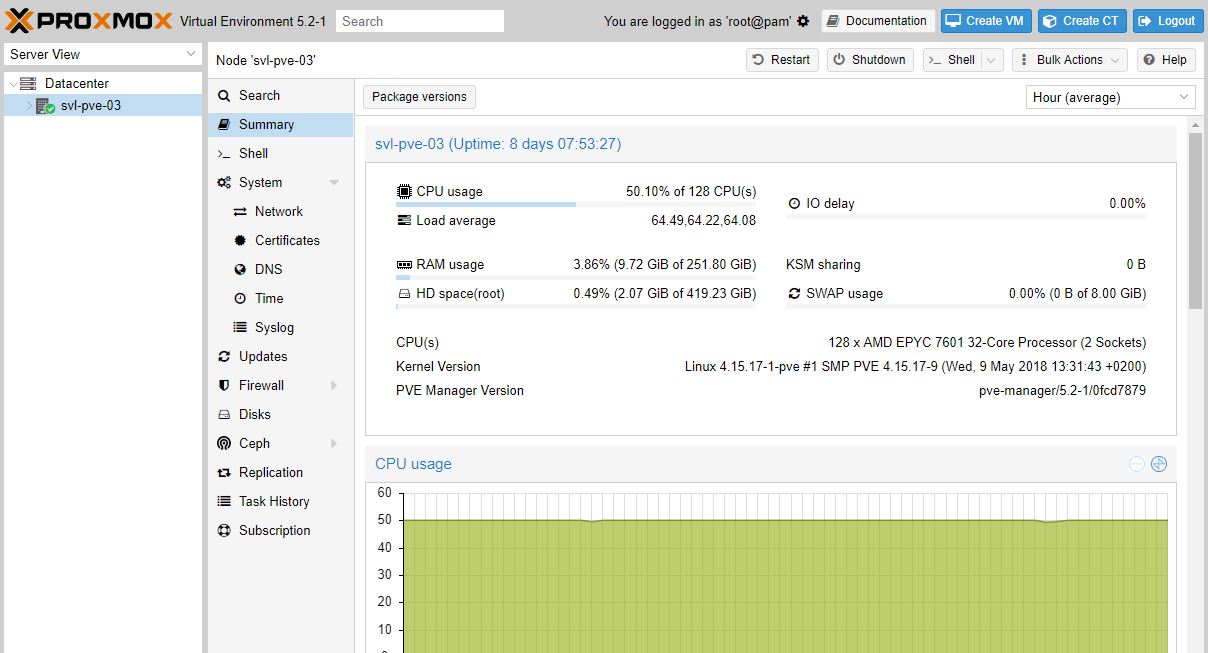Image resolution: width=1208 pixels, height=653 pixels.
Task: Click the RAM usage progress bar
Action: tap(576, 278)
